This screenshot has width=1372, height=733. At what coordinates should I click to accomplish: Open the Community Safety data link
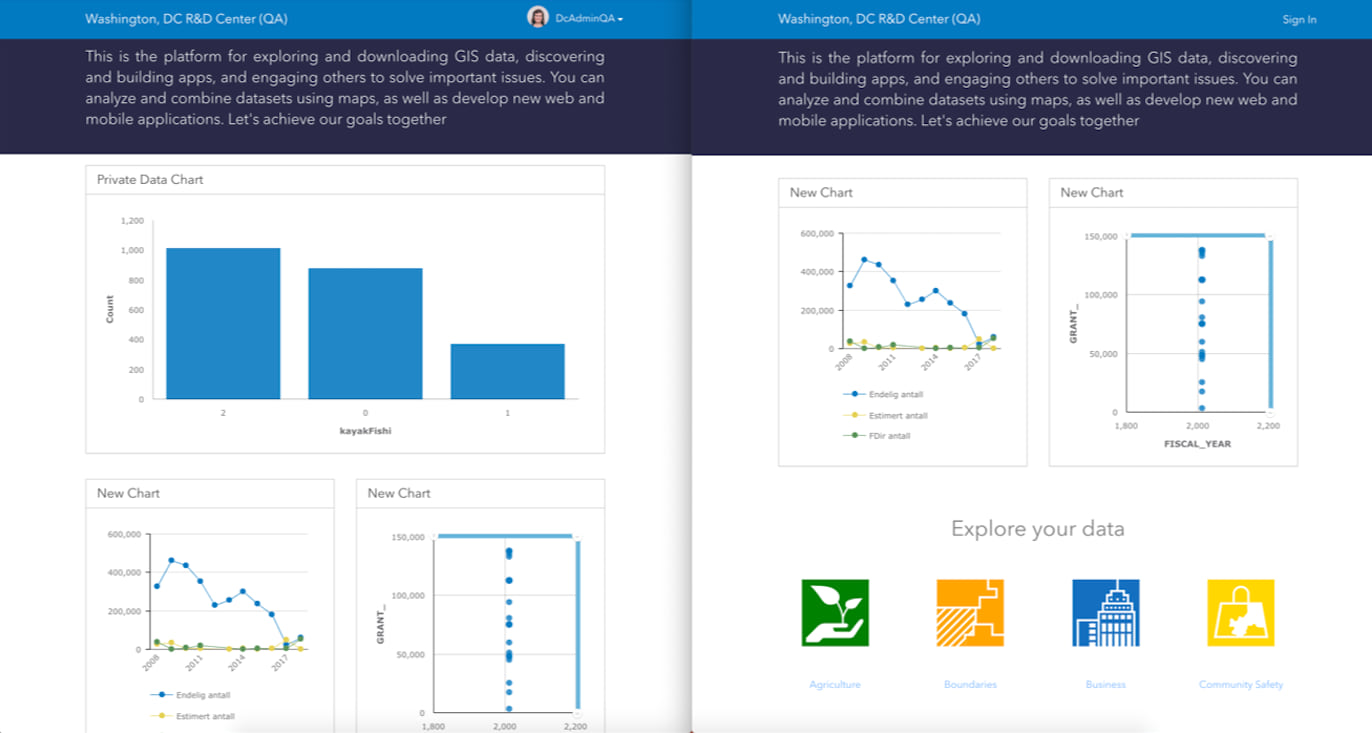(1240, 684)
